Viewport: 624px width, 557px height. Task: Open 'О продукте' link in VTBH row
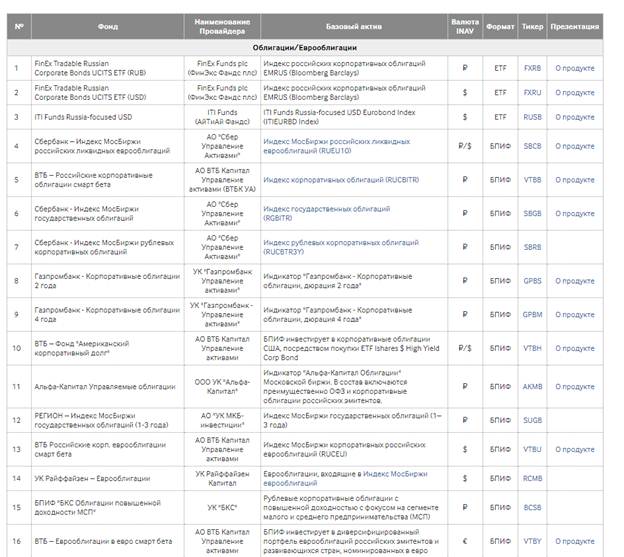pos(575,348)
